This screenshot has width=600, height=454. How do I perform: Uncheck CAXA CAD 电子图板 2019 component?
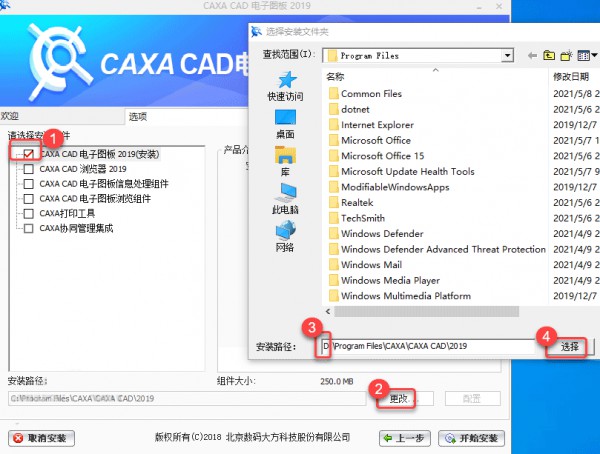pos(29,154)
